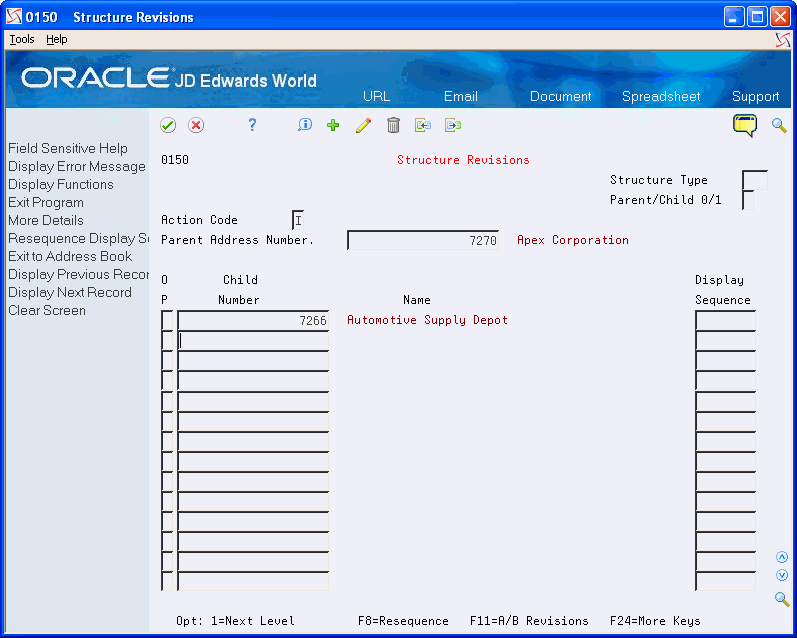This screenshot has width=797, height=638.
Task: Click the yellow pencil Change icon
Action: pos(363,125)
